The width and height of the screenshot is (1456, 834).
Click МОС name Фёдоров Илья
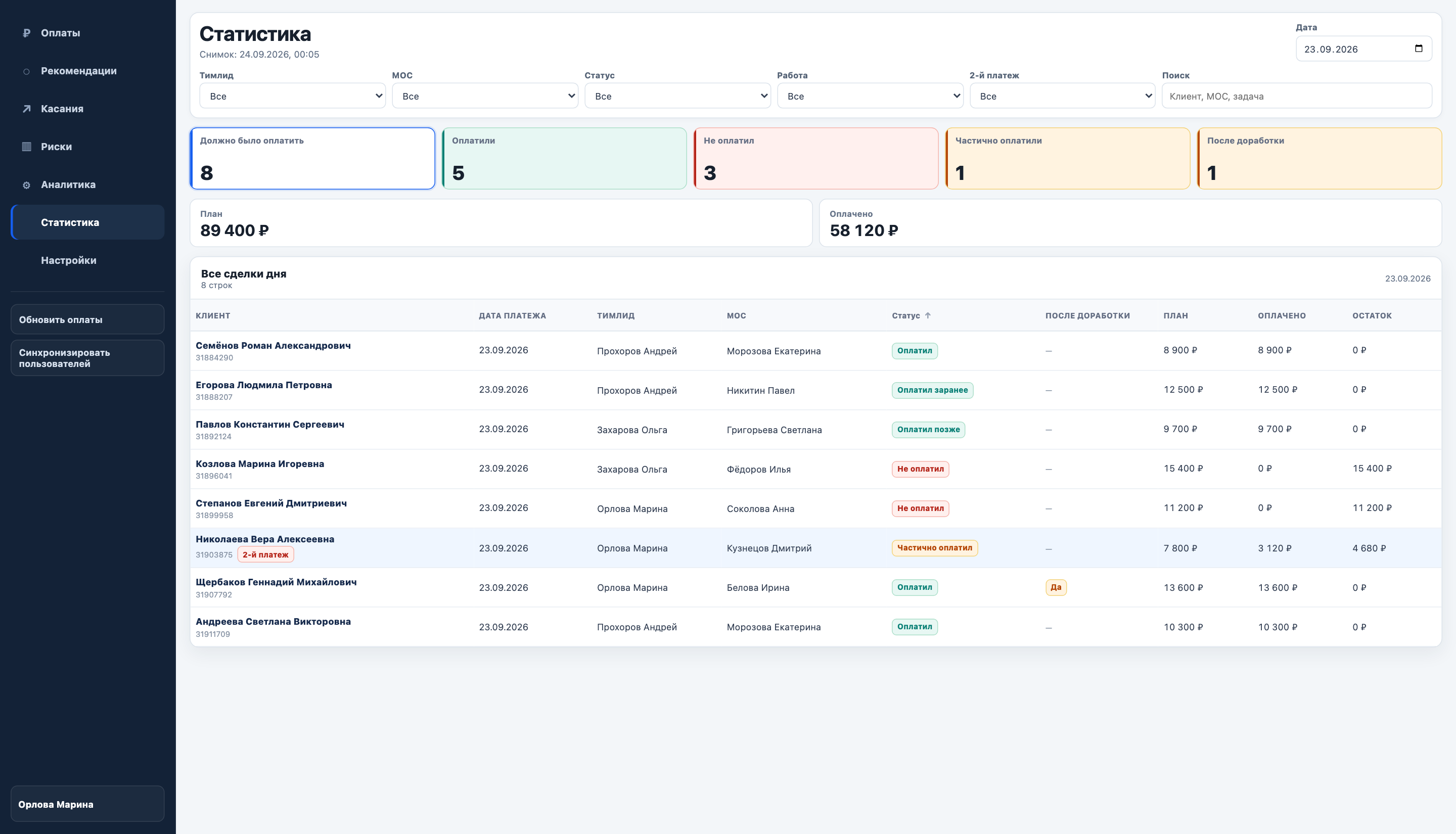pos(758,469)
